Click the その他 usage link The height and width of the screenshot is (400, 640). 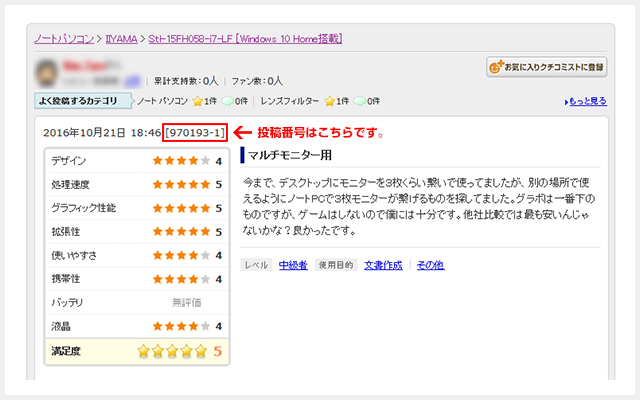430,265
